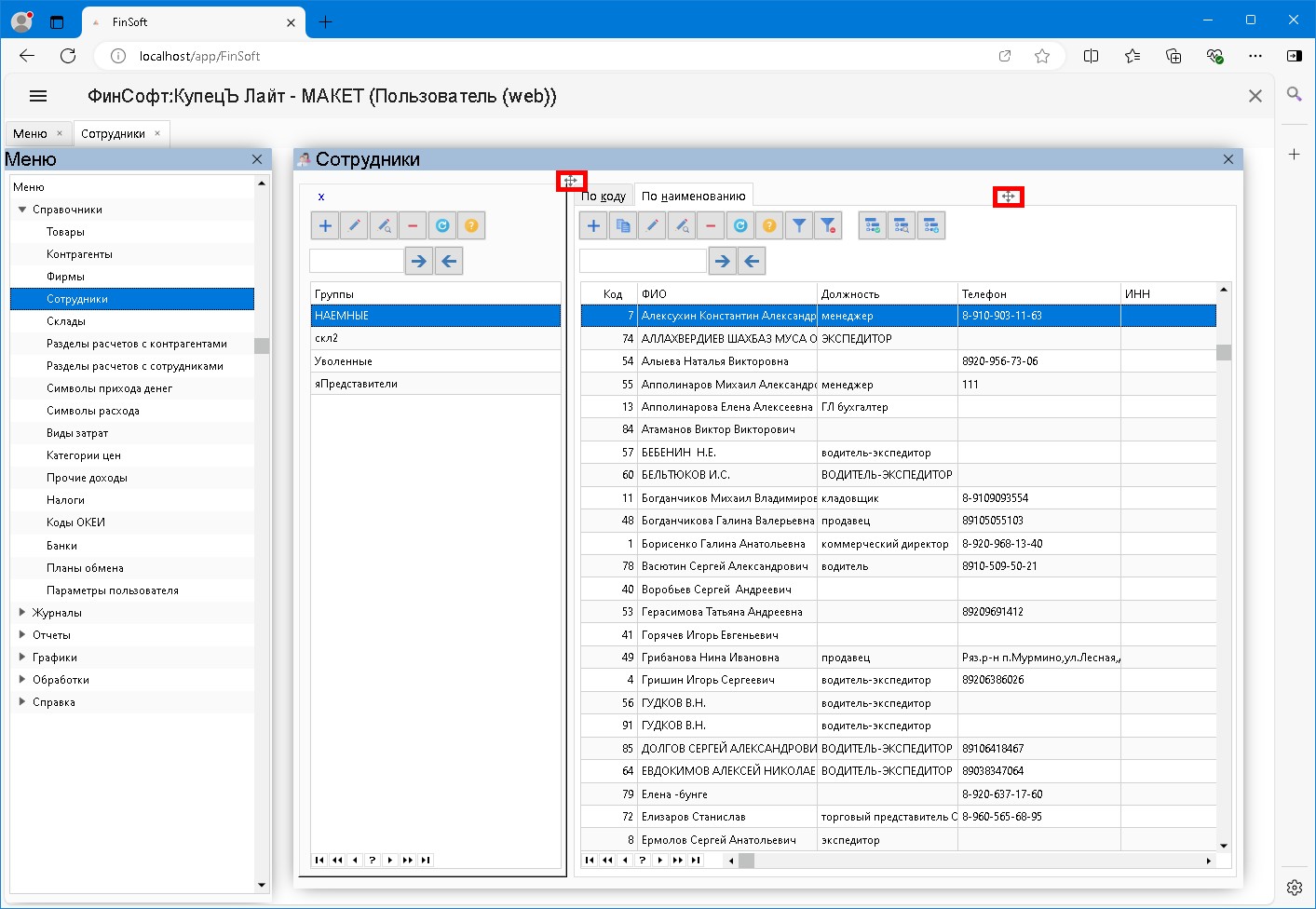Open the hamburger menu of FinSoft
Image resolution: width=1316 pixels, height=909 pixels.
[x=38, y=96]
